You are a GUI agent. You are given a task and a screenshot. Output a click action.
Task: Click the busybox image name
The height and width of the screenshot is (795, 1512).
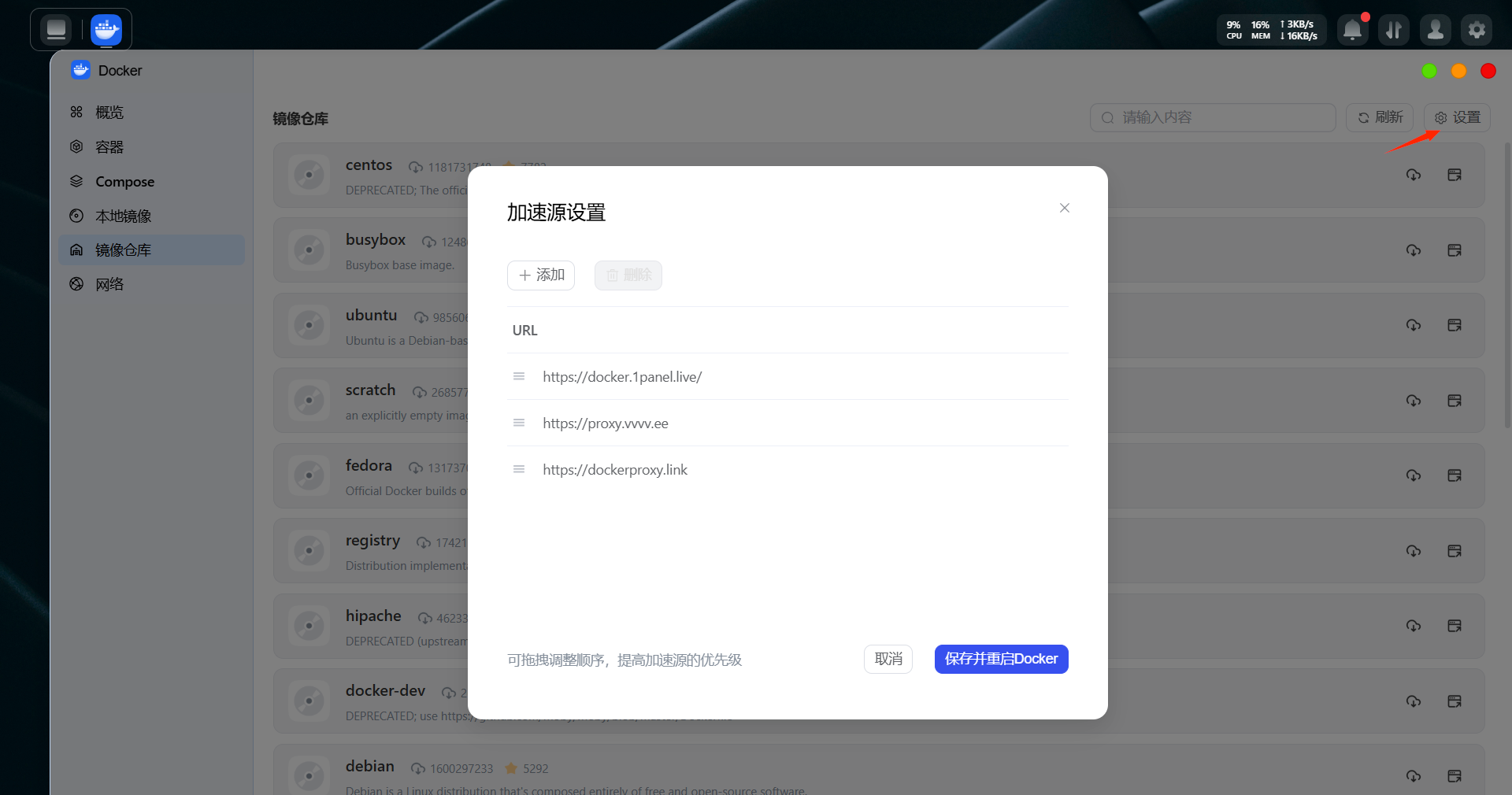coord(376,240)
